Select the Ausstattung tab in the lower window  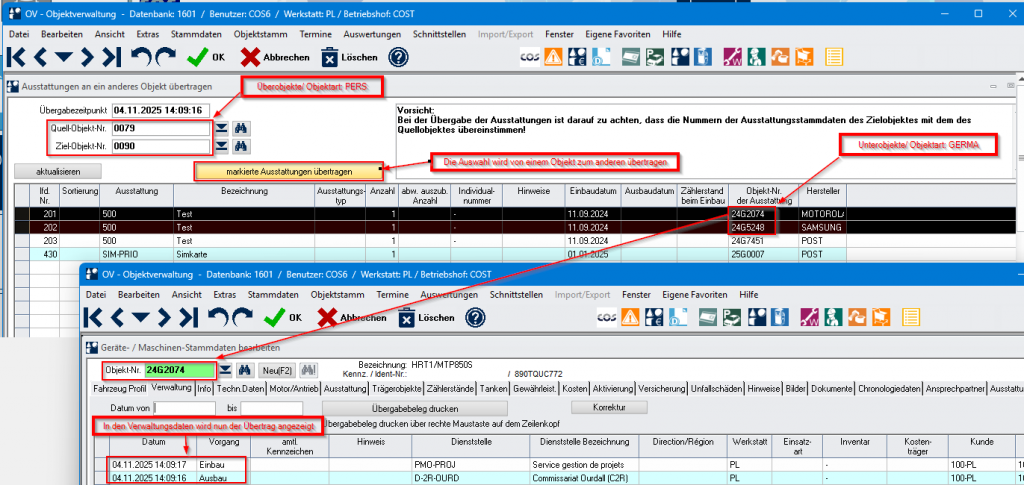coord(346,388)
